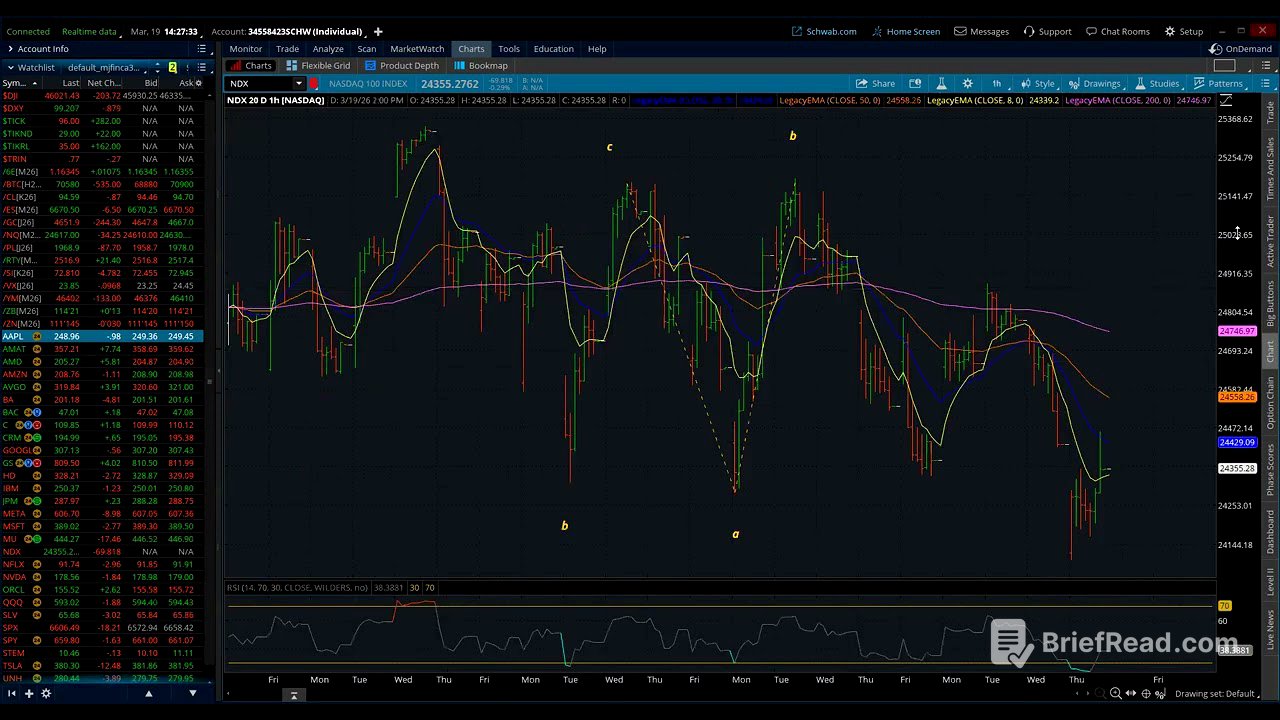Open the Drawings percent icon in chart toolbar

(x=1073, y=83)
